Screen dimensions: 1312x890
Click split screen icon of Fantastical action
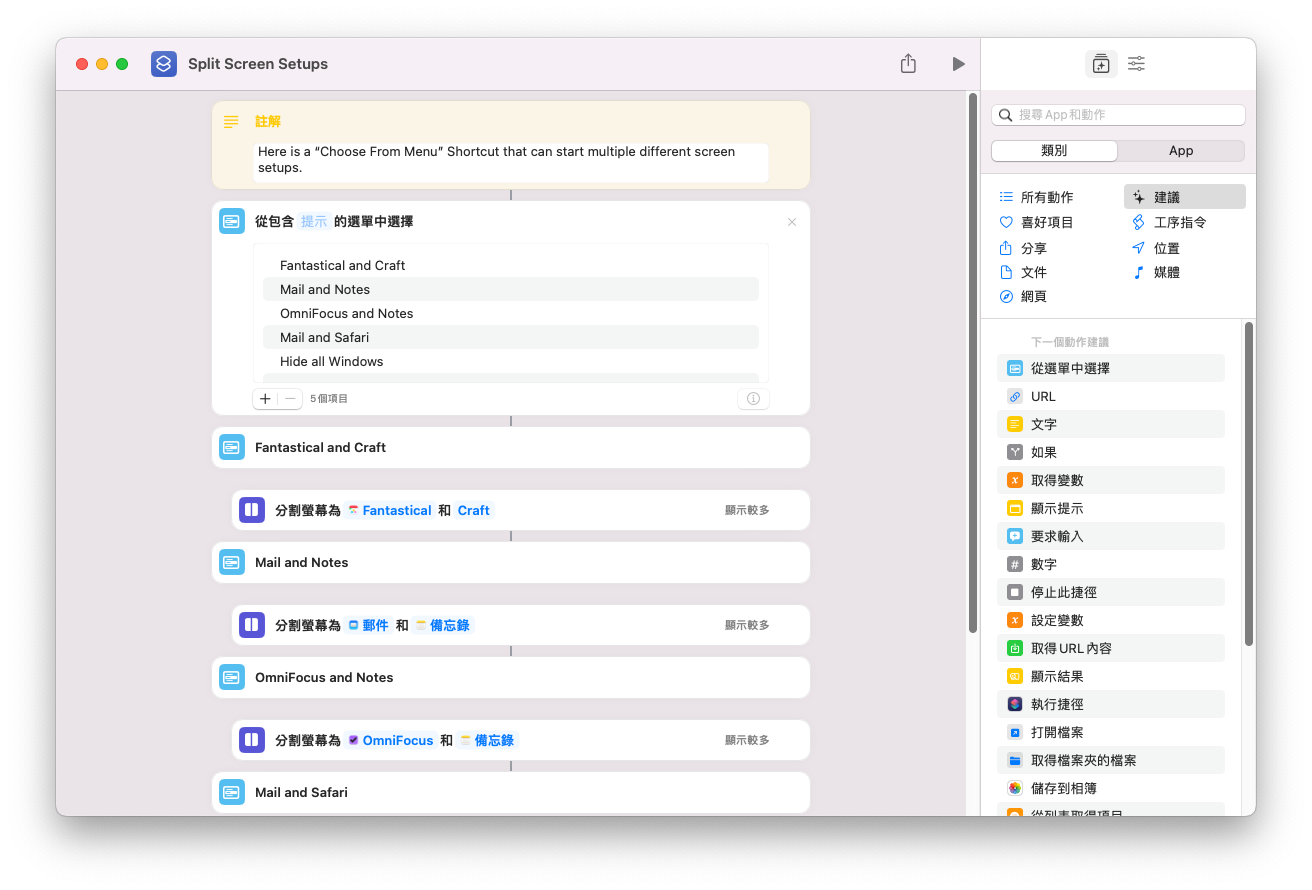tap(252, 510)
